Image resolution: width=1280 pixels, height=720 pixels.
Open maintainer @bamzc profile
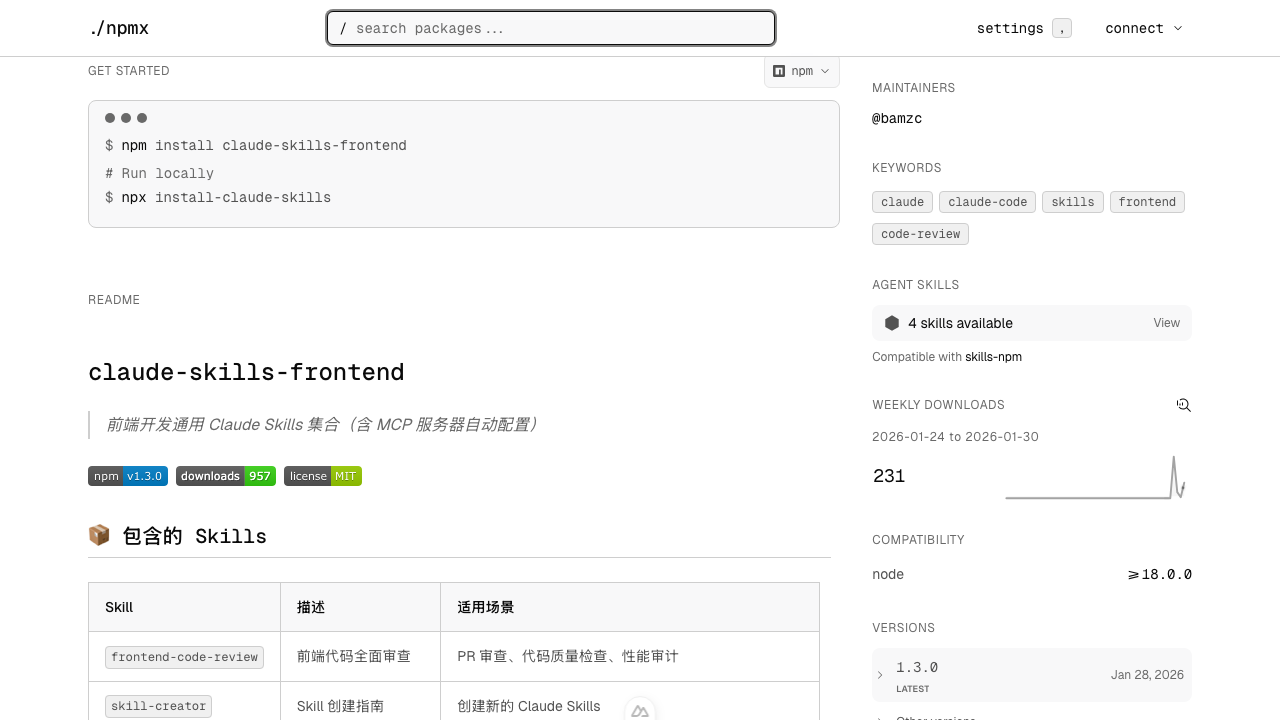(897, 118)
